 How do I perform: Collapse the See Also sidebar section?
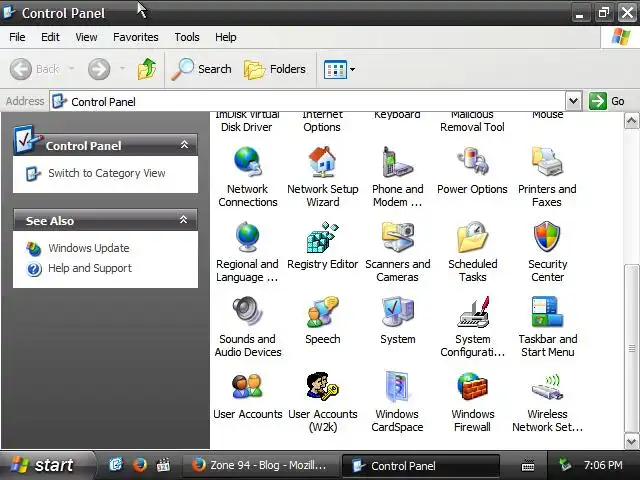pyautogui.click(x=184, y=220)
